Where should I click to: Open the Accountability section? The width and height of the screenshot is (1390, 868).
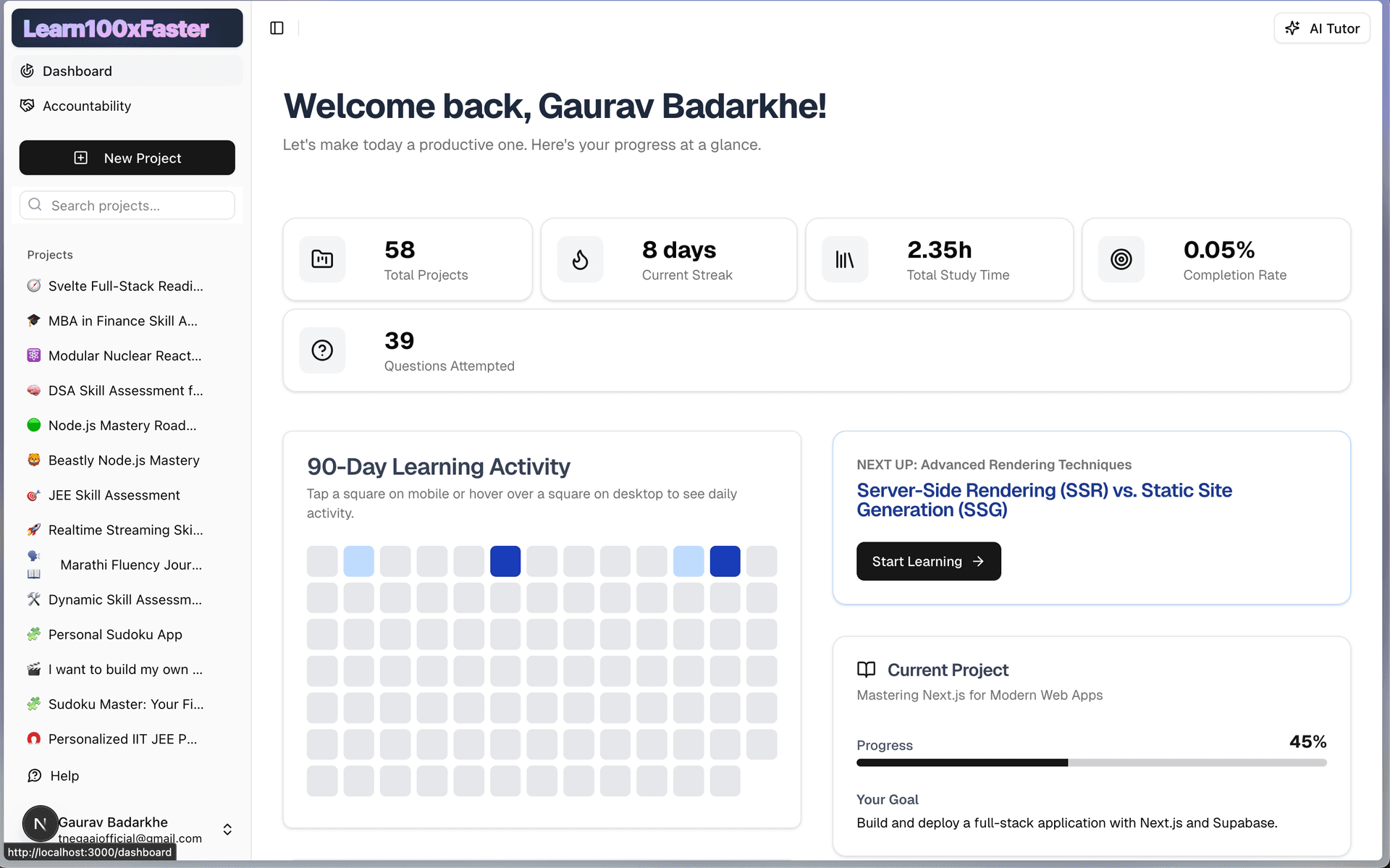coord(87,106)
